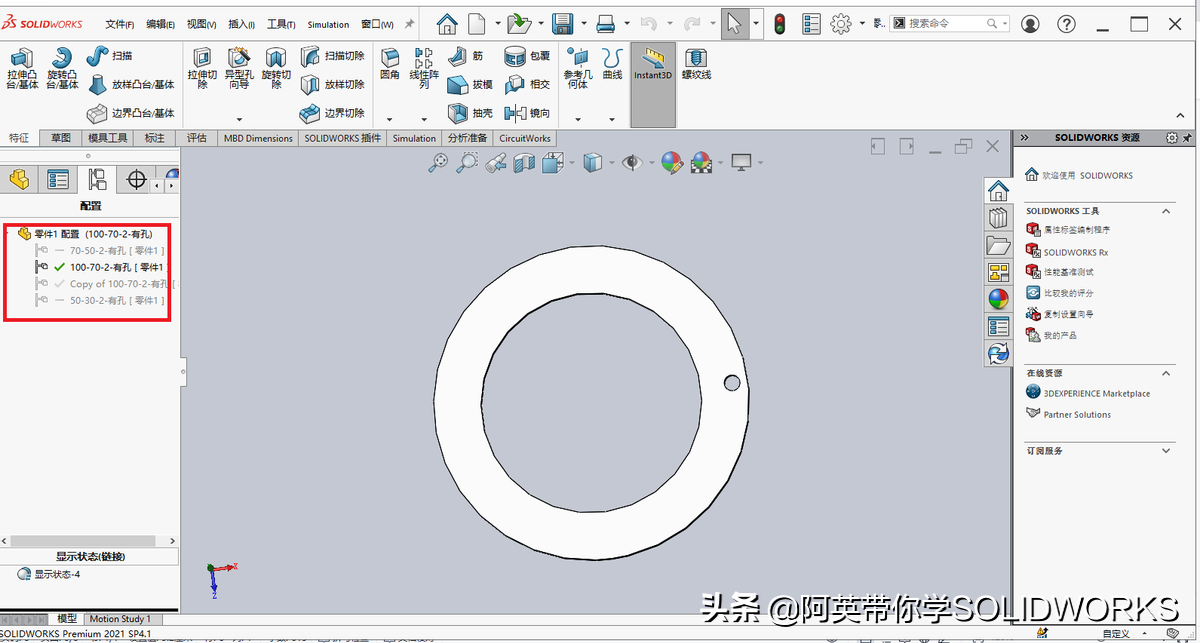Click Zoom to Area magnifier icon
Screen dimensions: 1200x643
click(466, 162)
